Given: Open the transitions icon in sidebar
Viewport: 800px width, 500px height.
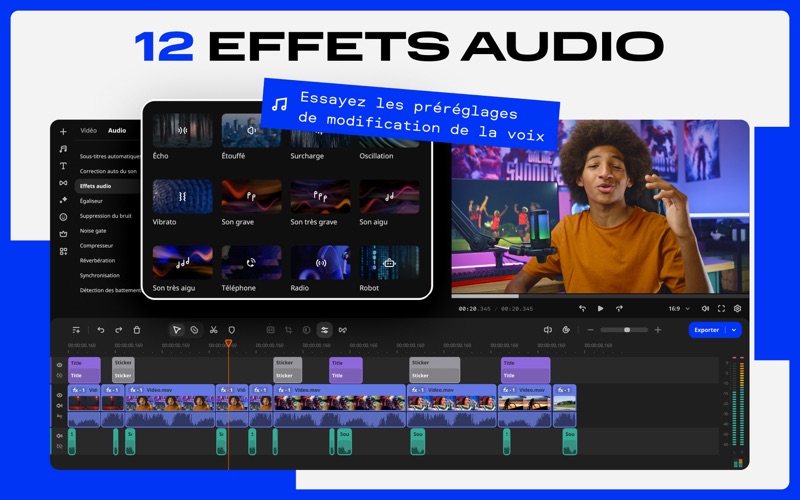Looking at the screenshot, I should click(x=63, y=183).
